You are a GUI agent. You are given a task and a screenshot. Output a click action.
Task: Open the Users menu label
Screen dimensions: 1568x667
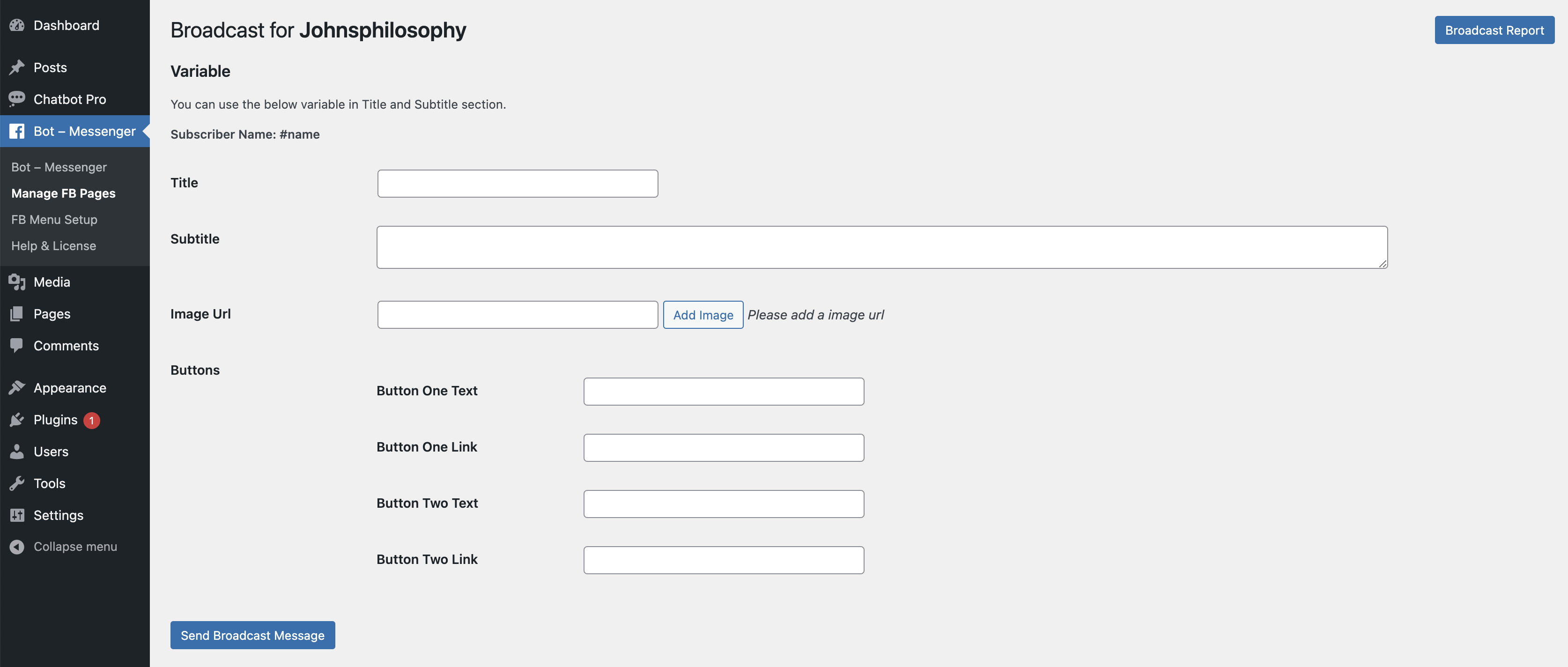(51, 451)
